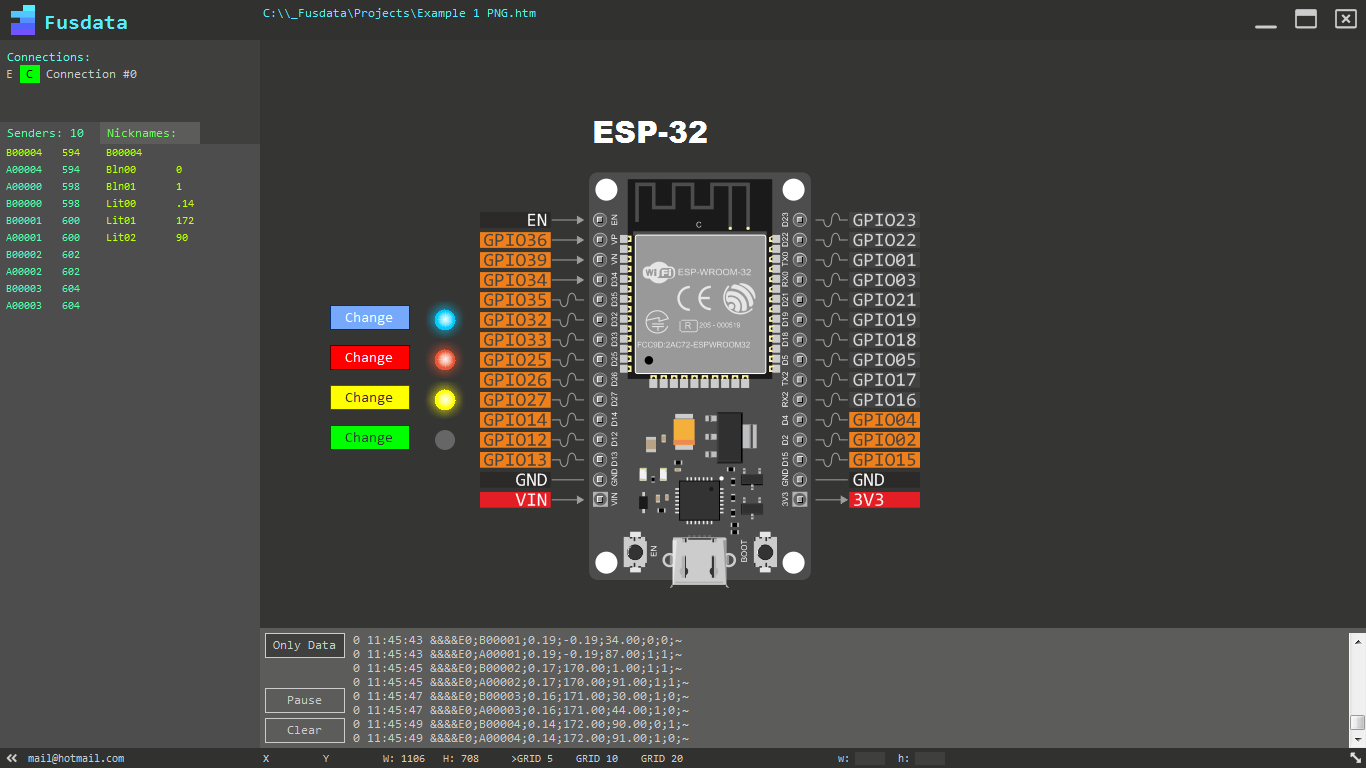
Task: Click the mail@hotmail.com account label
Action: 76,758
